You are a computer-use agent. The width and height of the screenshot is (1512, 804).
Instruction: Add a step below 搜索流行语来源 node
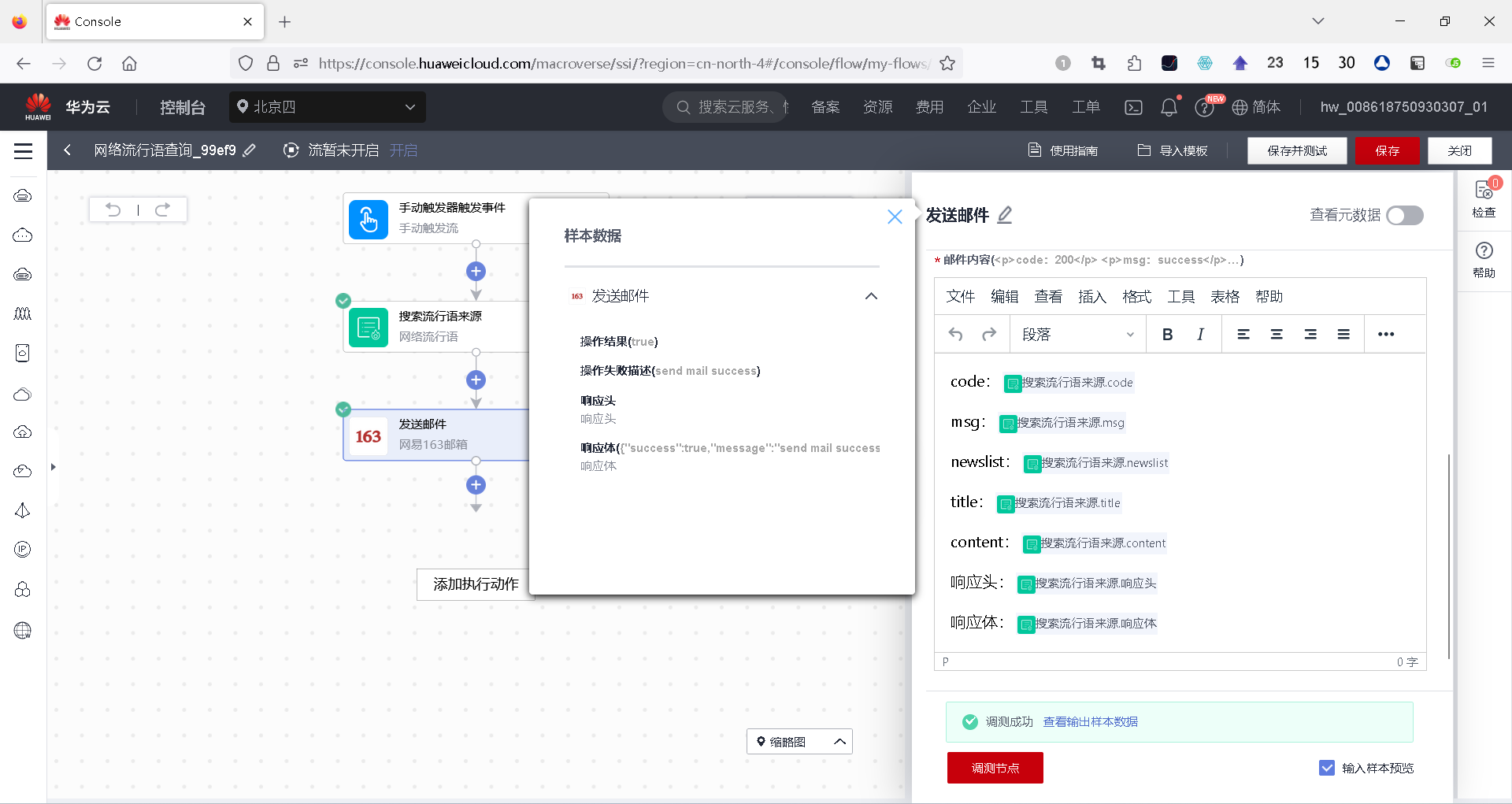coord(476,380)
